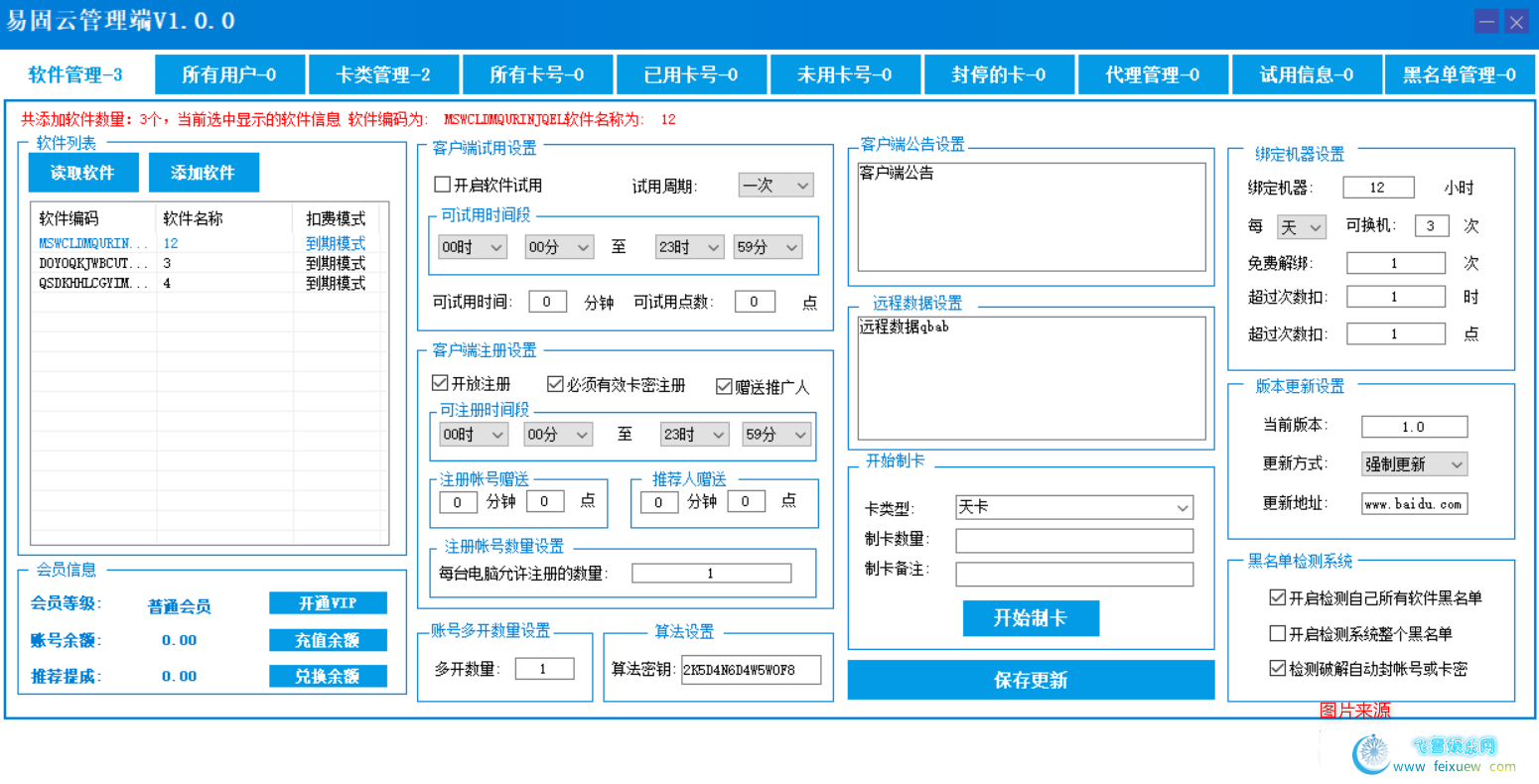Screen dimensions: 1539x784
Task: Open registration start minute dropdown 00分
Action: [558, 434]
